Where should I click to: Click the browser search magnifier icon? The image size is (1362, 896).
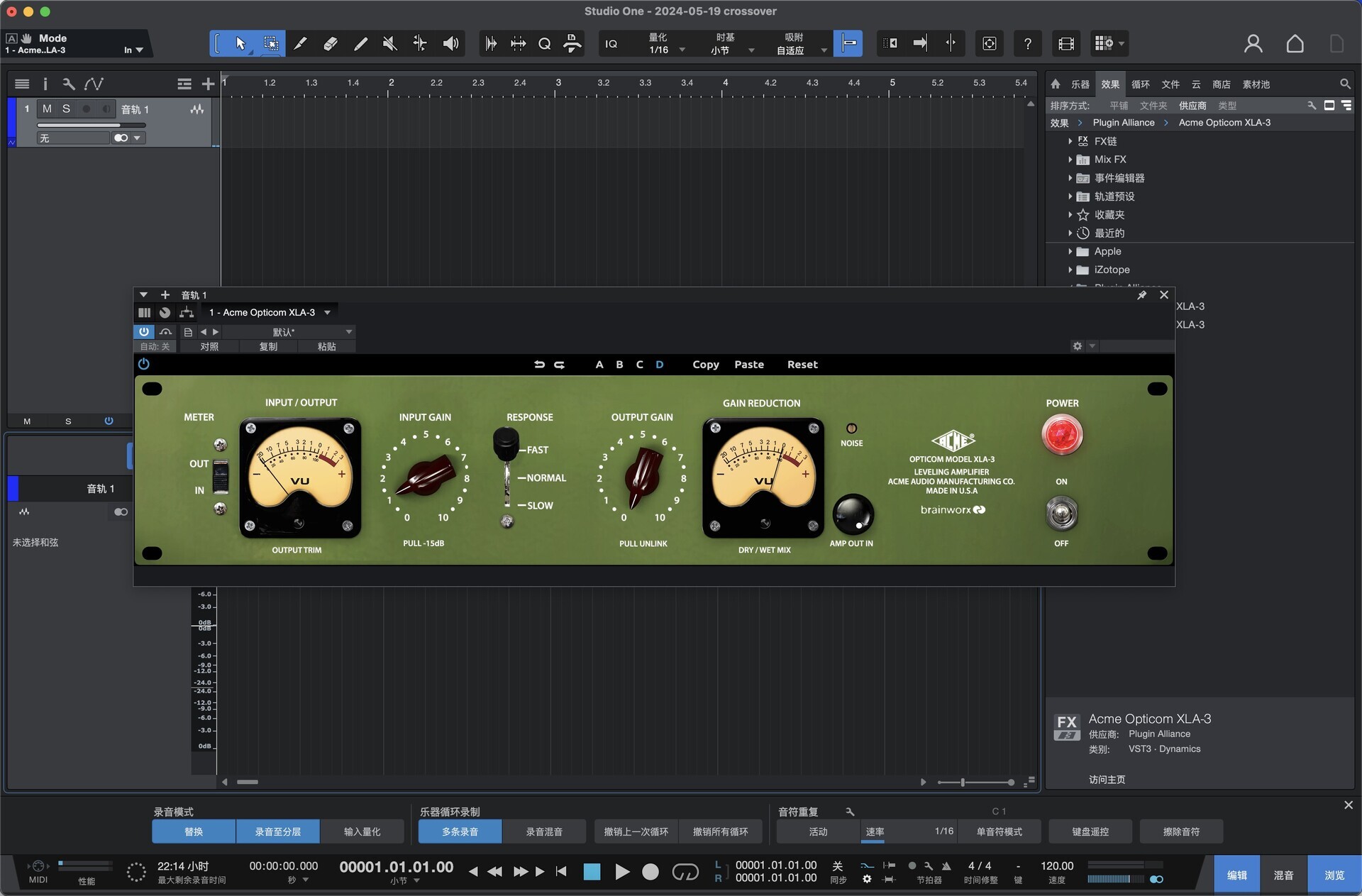[x=1344, y=84]
